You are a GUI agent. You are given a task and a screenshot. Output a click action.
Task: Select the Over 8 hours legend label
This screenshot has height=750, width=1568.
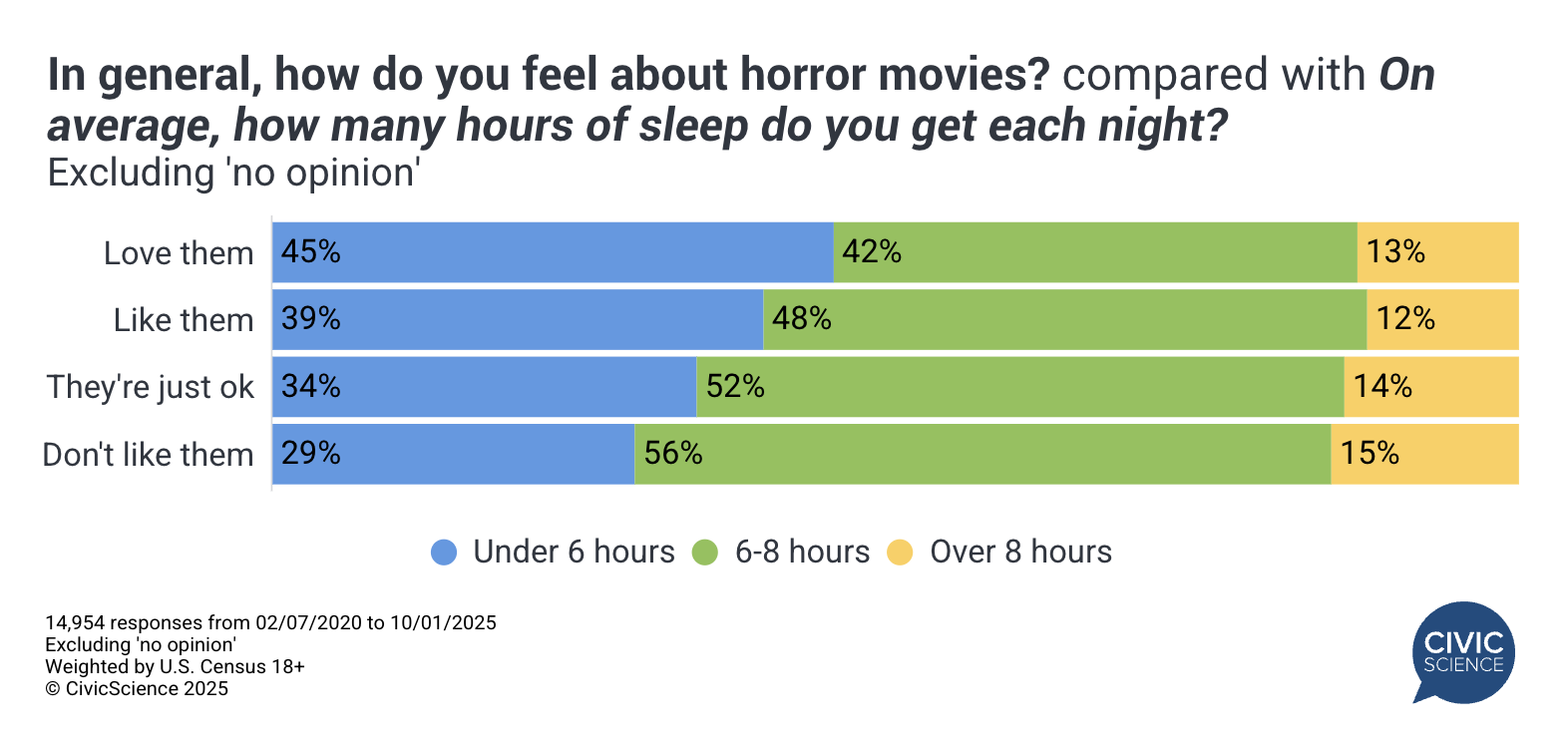(1020, 553)
